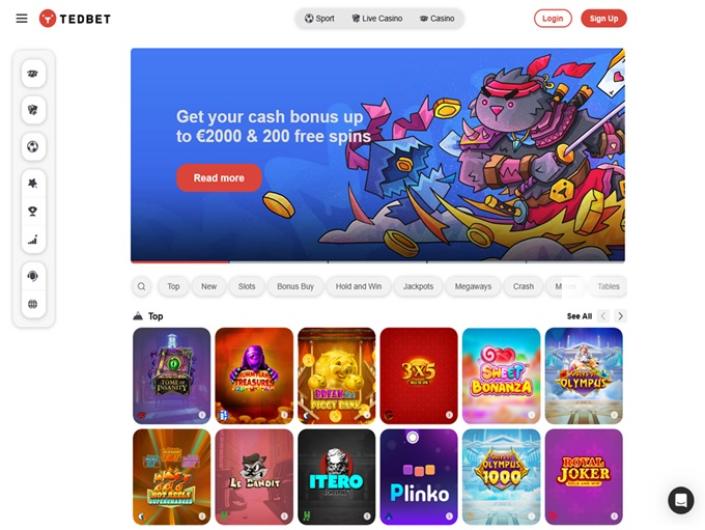Select the soccer ball sport sidebar icon
Image resolution: width=705 pixels, height=530 pixels.
(x=33, y=147)
